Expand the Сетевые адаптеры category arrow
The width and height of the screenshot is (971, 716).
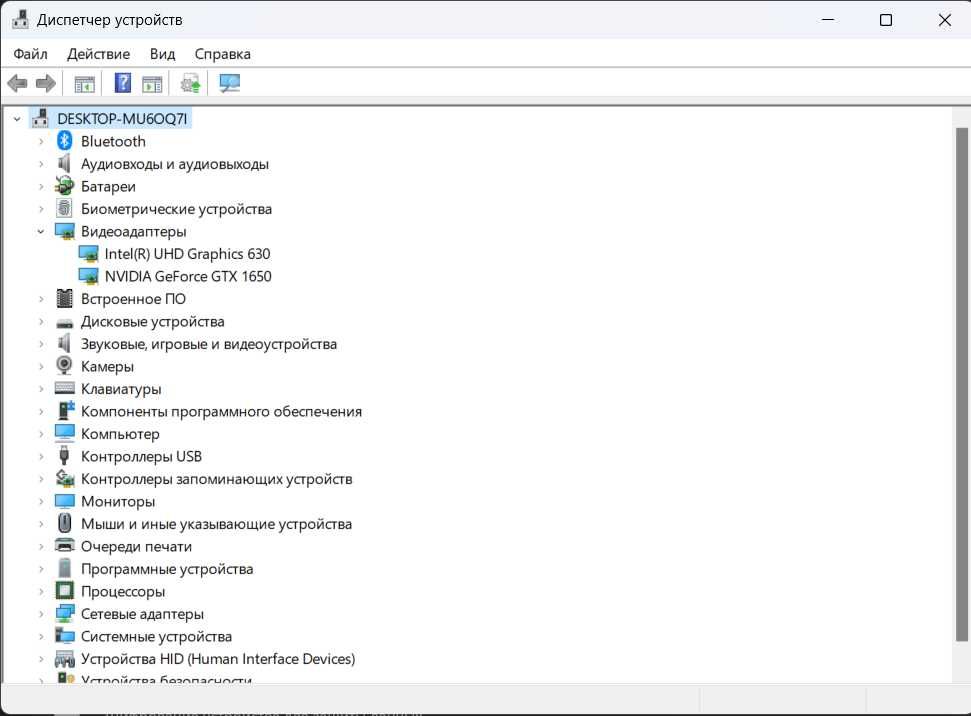pos(41,614)
